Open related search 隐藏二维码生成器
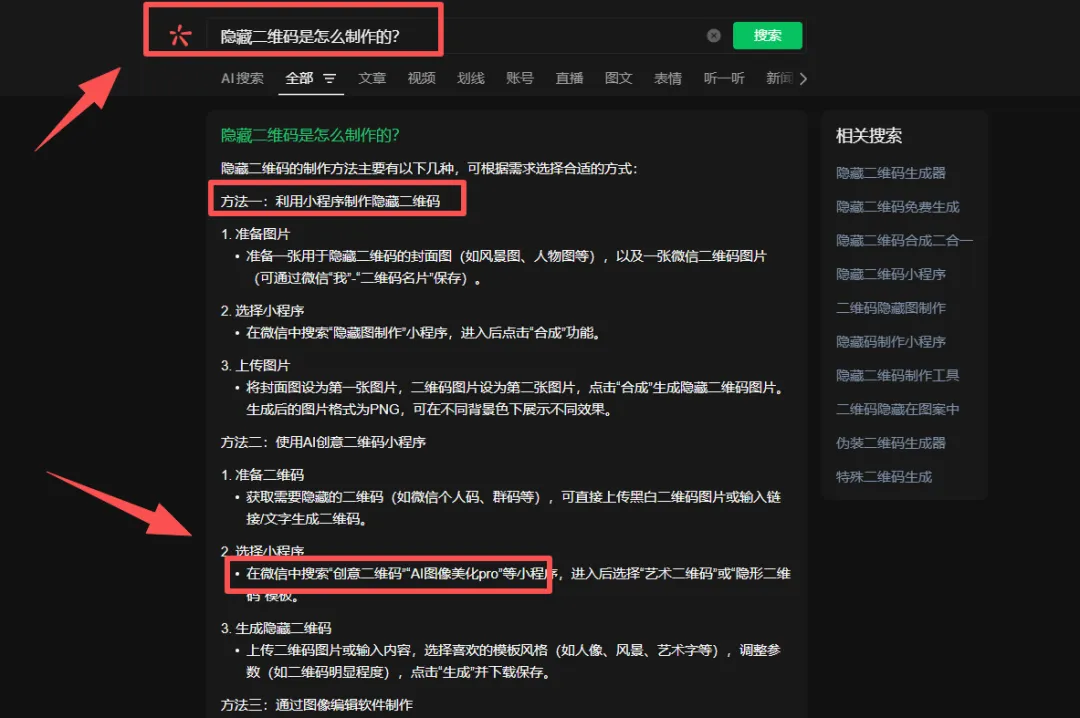The width and height of the screenshot is (1080, 718). click(891, 173)
